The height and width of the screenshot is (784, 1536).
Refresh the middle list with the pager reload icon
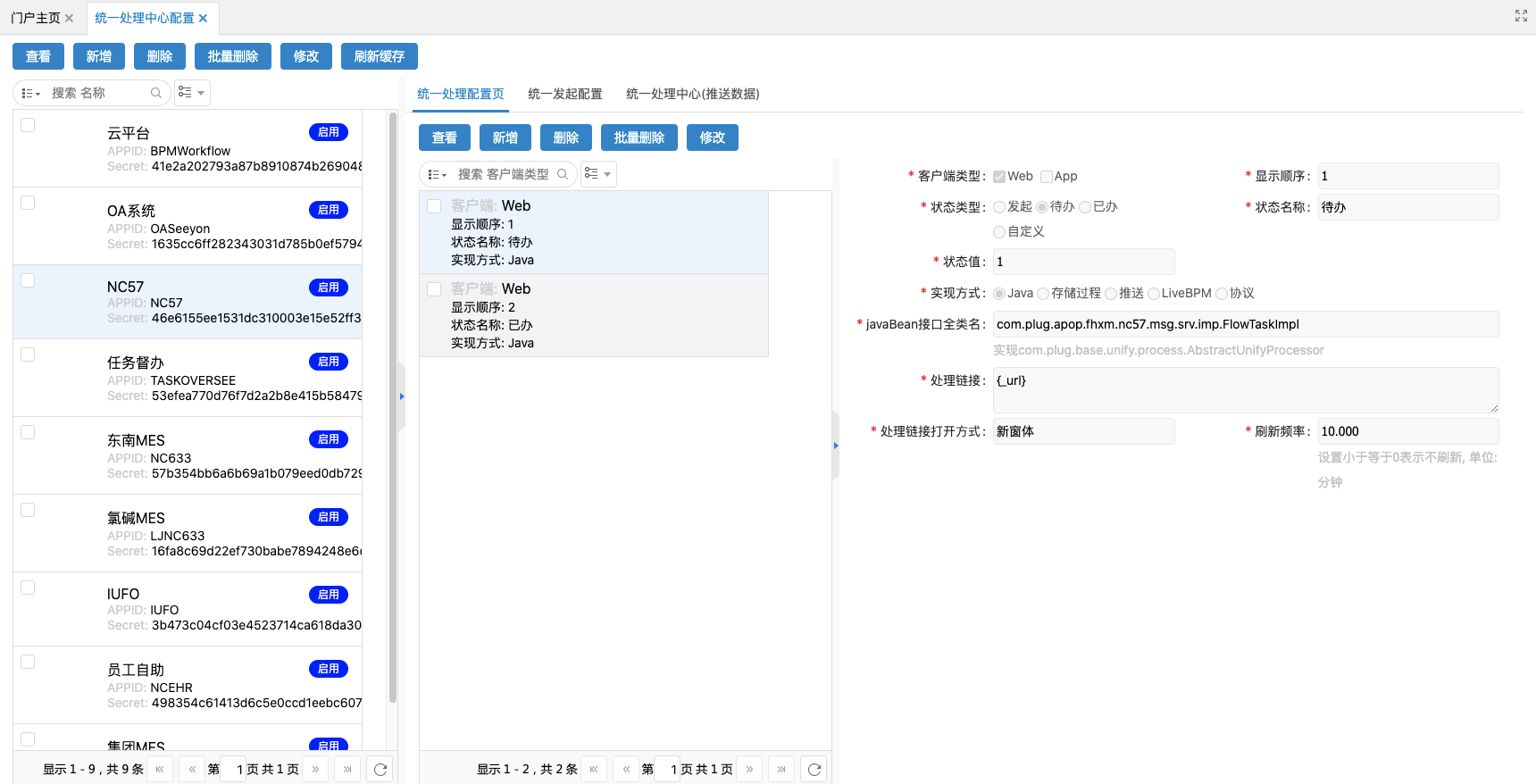814,769
